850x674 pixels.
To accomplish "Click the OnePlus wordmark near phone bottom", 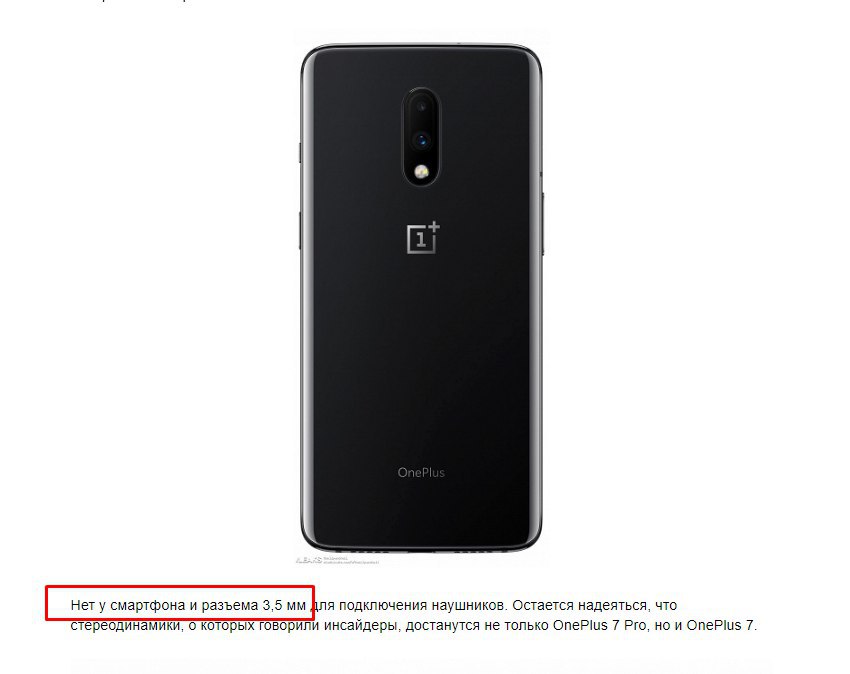I will 421,472.
